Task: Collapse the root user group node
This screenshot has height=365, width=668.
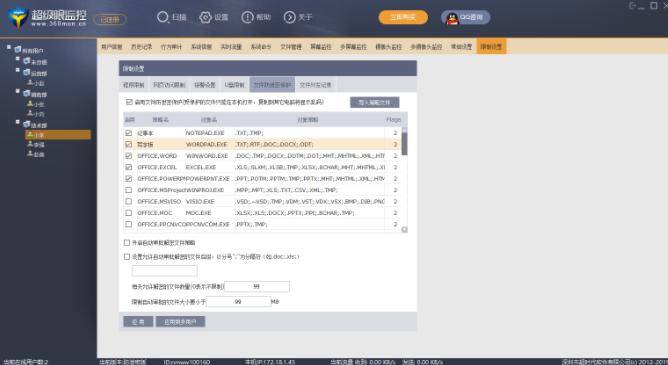Action: click(9, 47)
